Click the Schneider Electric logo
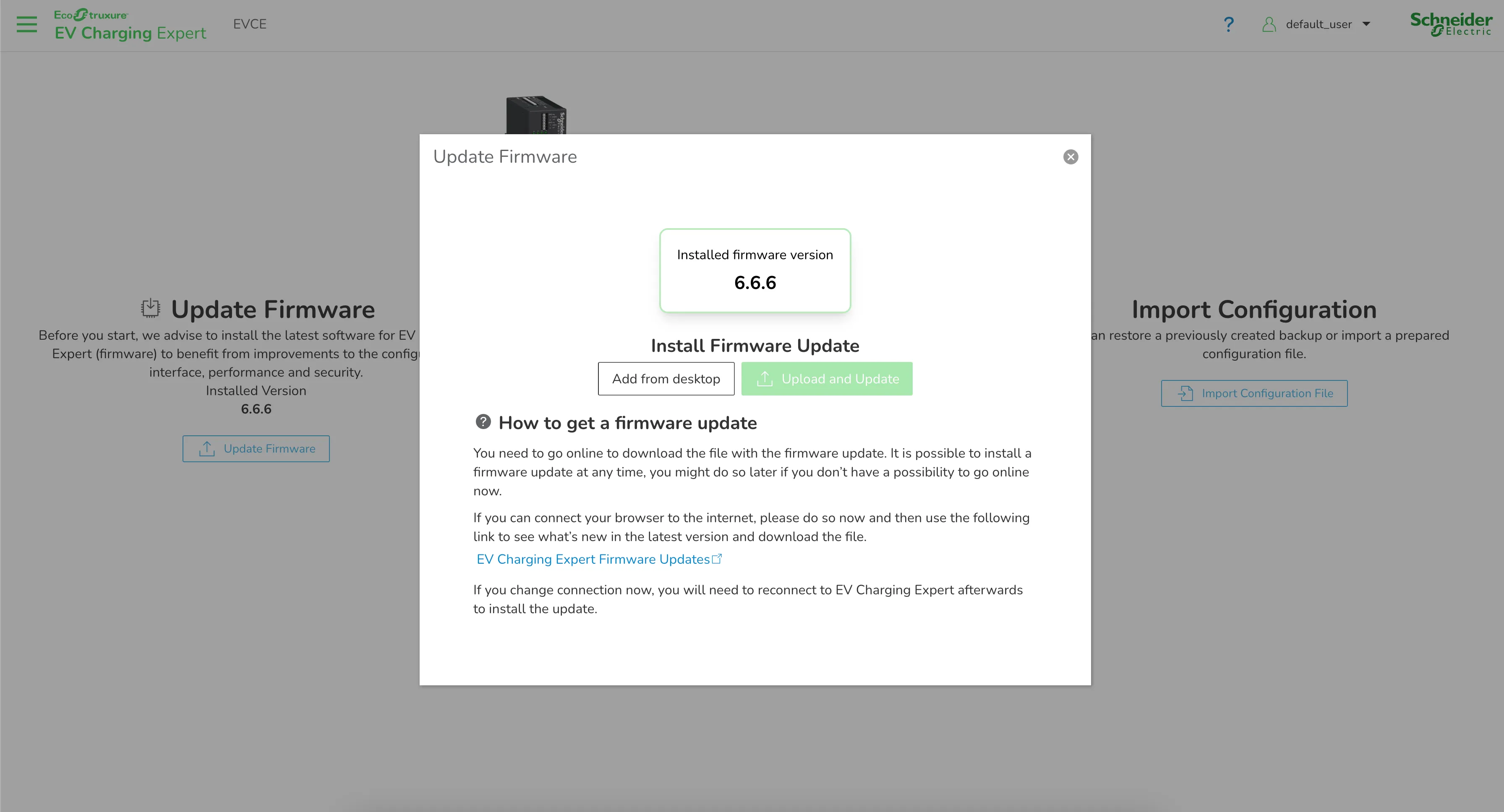This screenshot has width=1504, height=812. [1451, 24]
